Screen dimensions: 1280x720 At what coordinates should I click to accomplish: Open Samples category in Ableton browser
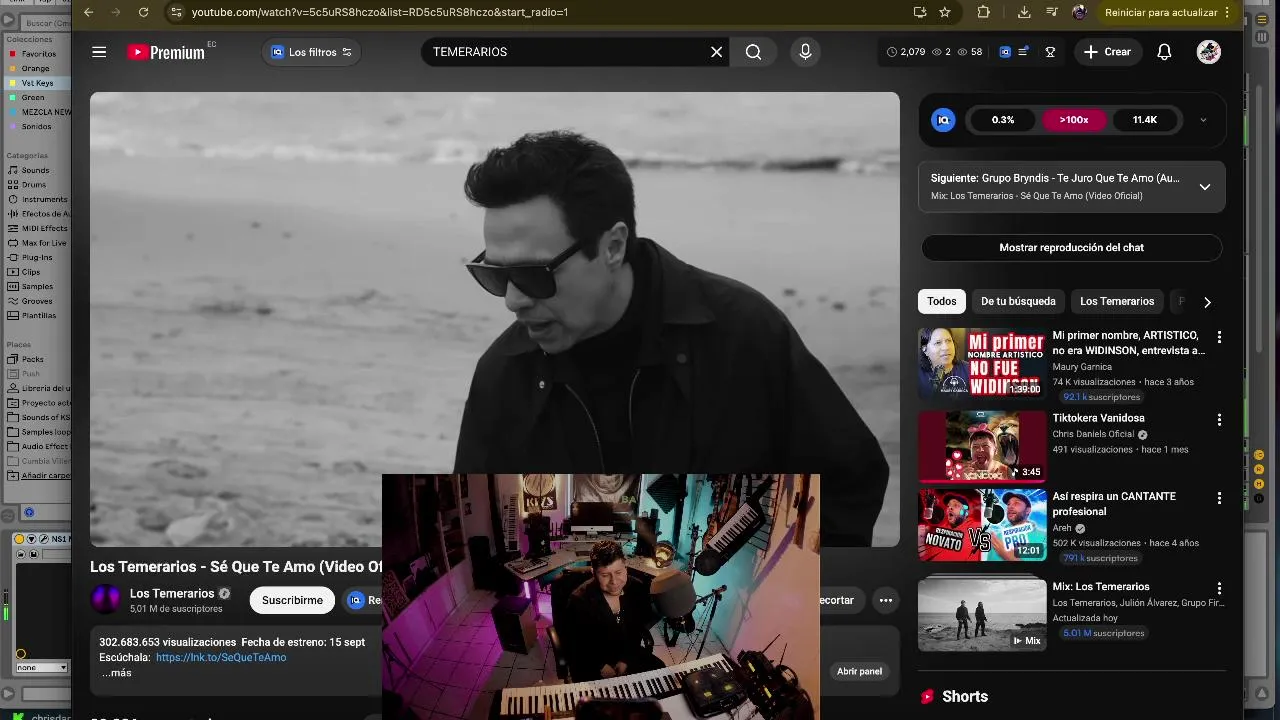click(x=37, y=286)
